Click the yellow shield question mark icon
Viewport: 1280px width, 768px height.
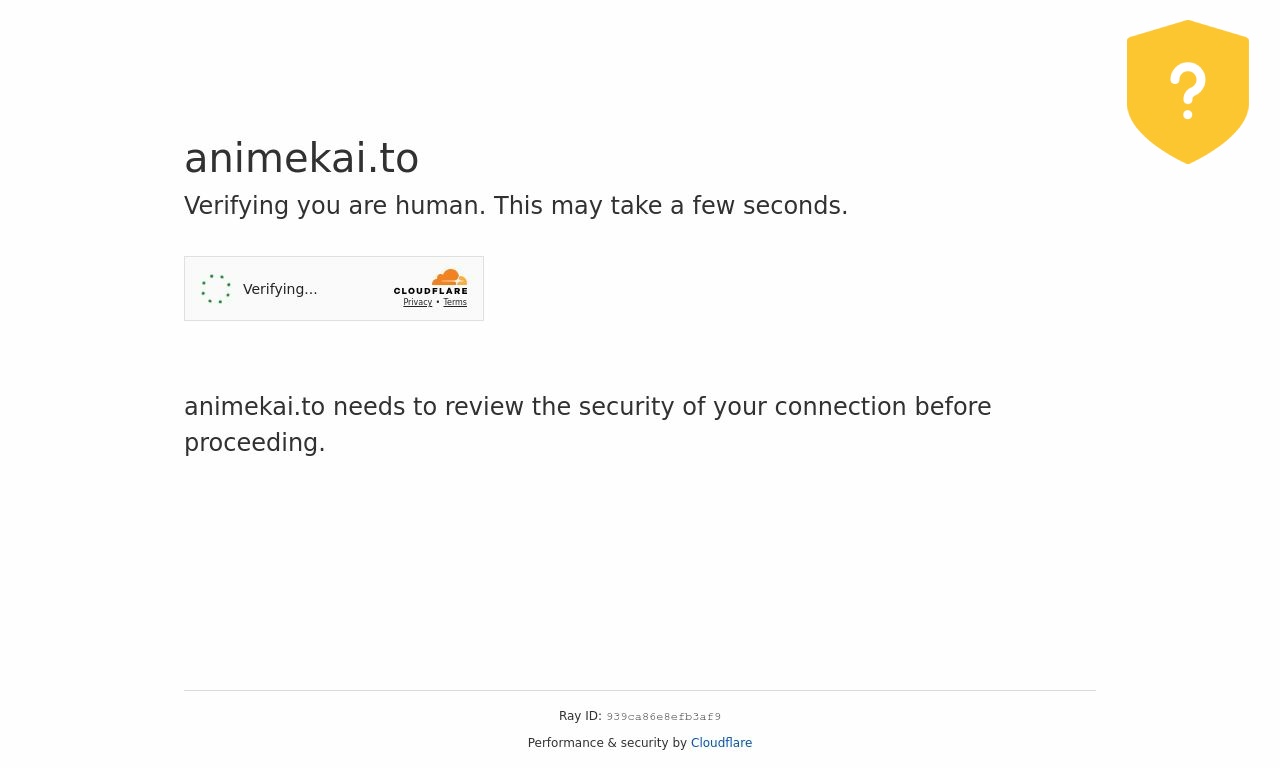click(1187, 91)
